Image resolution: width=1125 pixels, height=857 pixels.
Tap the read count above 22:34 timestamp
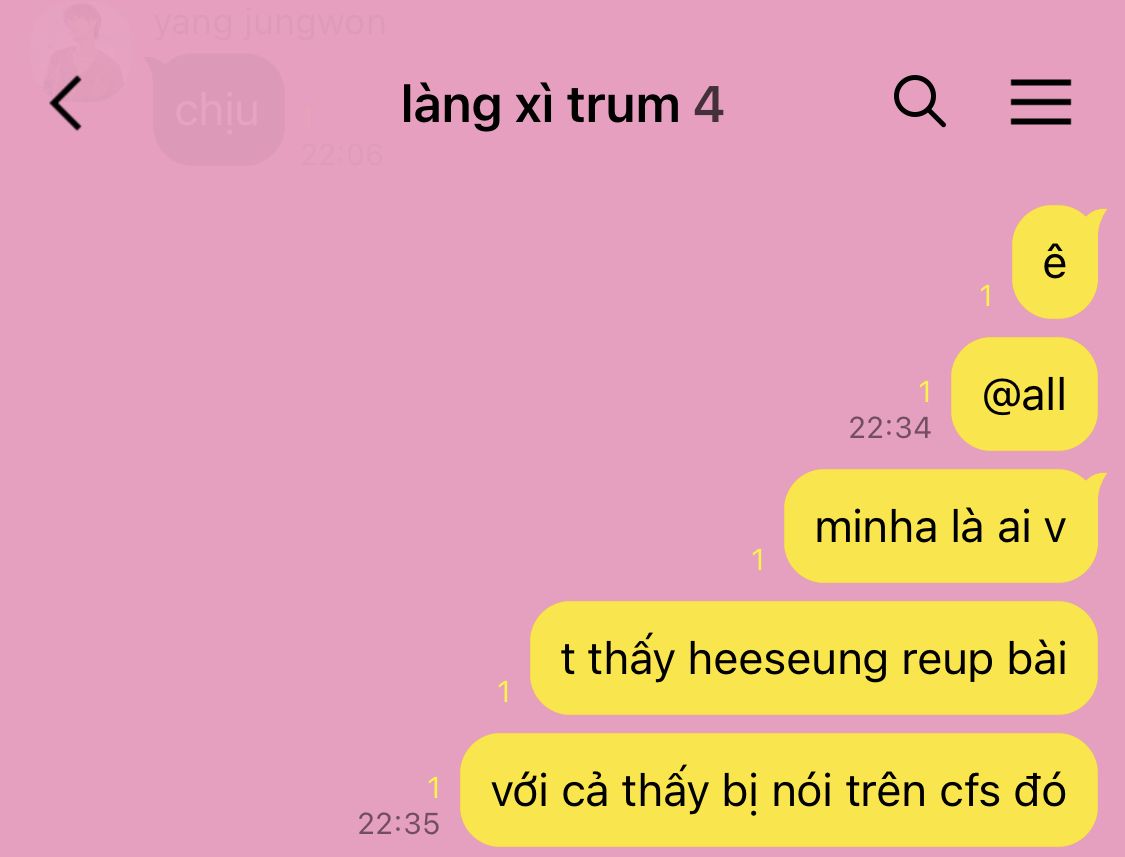(x=925, y=392)
